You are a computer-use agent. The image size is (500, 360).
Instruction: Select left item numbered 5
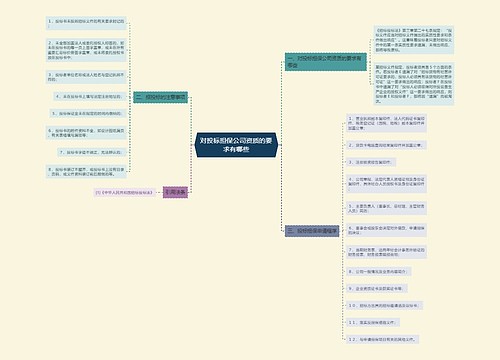click(x=88, y=113)
